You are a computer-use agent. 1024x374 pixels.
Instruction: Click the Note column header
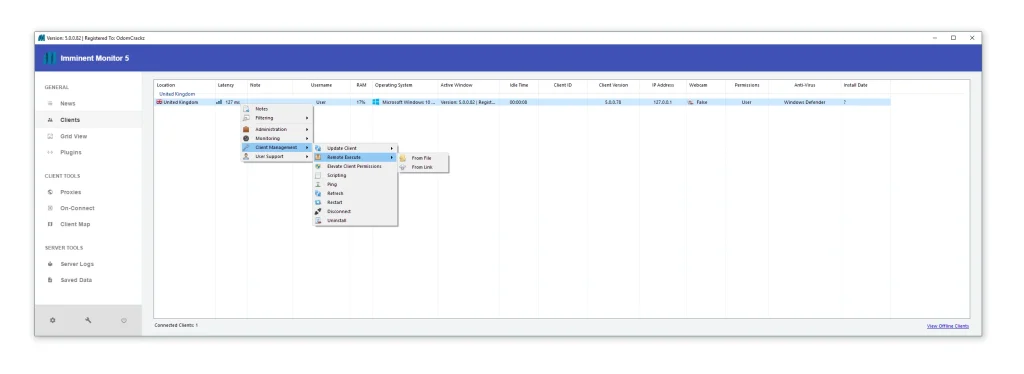click(x=255, y=86)
